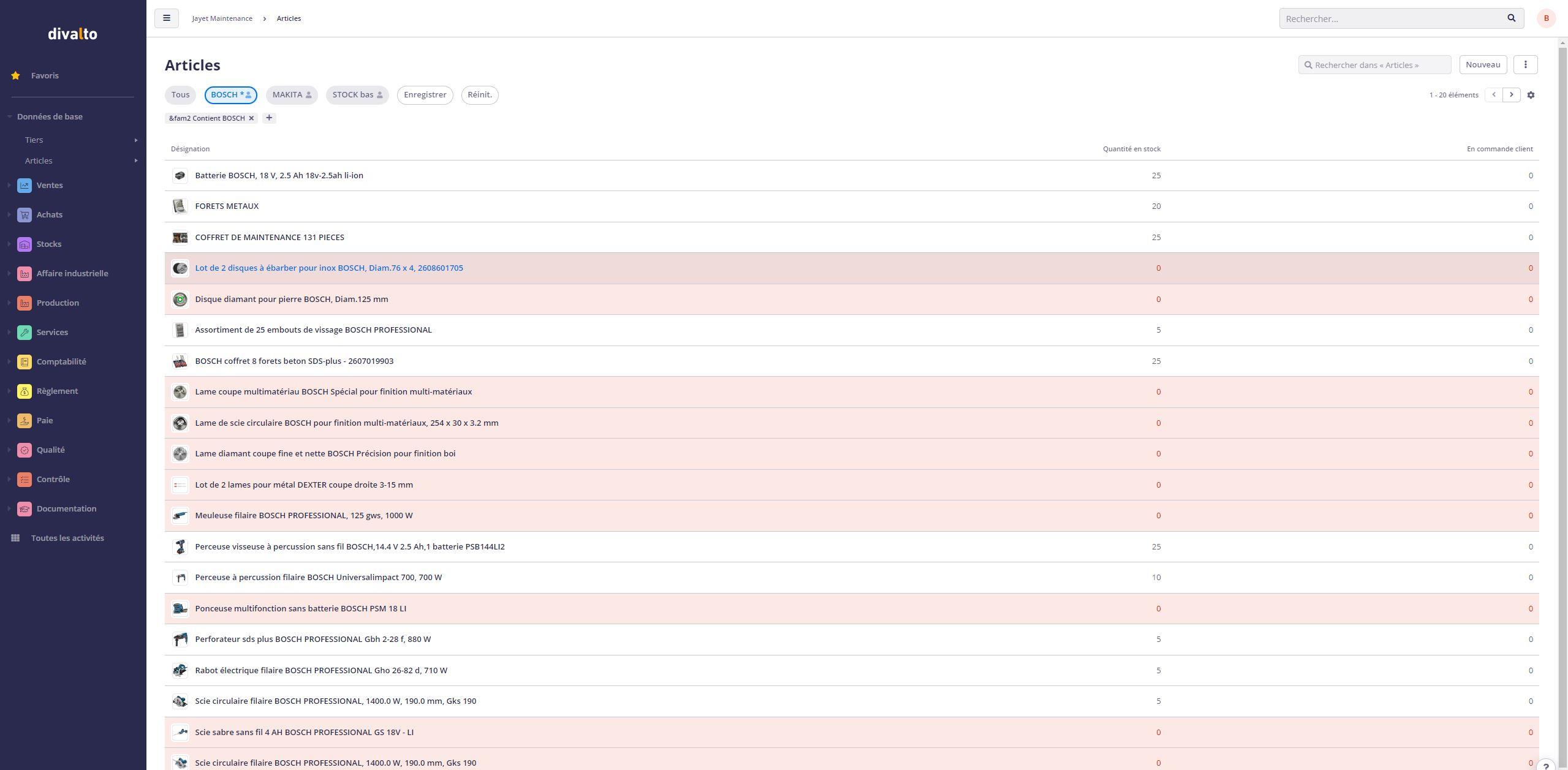This screenshot has width=1568, height=770.
Task: Click the global search magnifier icon
Action: (x=1511, y=18)
